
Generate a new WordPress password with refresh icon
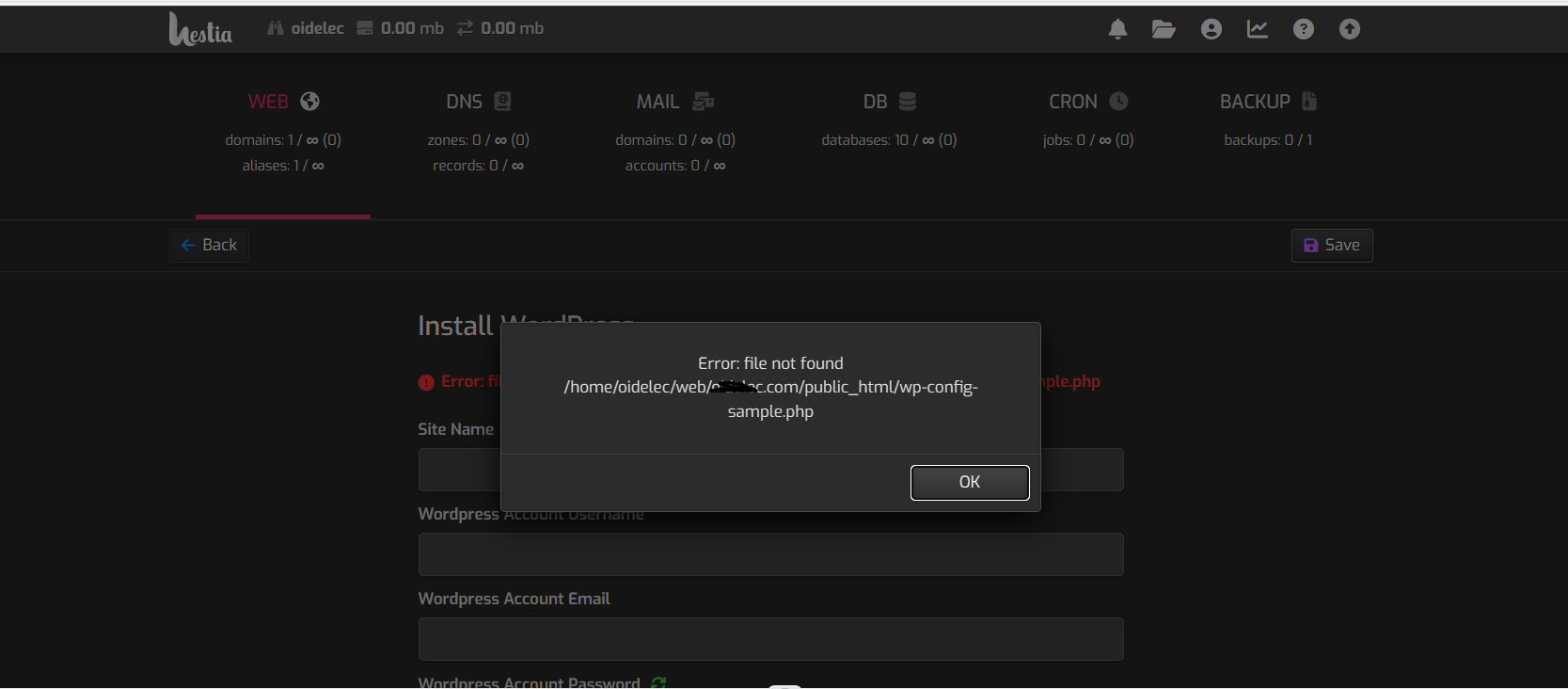[658, 682]
